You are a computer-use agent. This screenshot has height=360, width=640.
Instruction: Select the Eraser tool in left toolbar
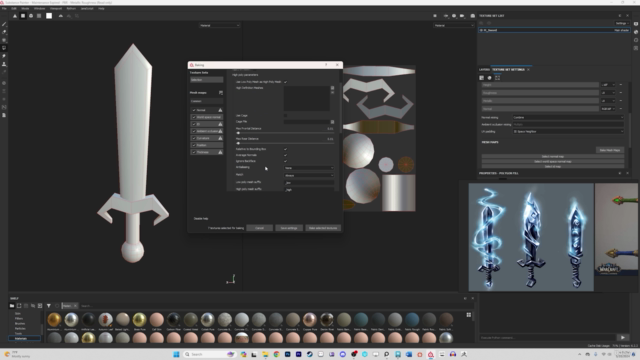point(4,32)
